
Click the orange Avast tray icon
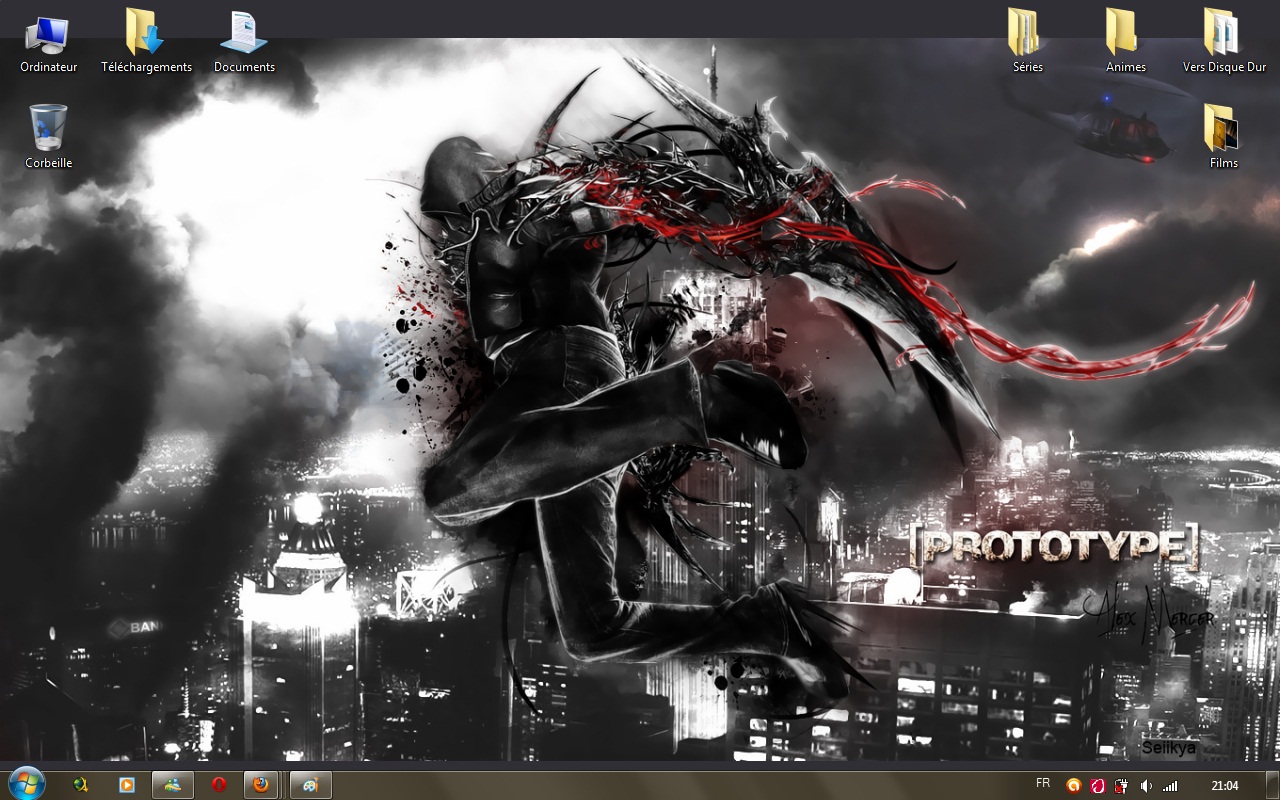pyautogui.click(x=1074, y=786)
